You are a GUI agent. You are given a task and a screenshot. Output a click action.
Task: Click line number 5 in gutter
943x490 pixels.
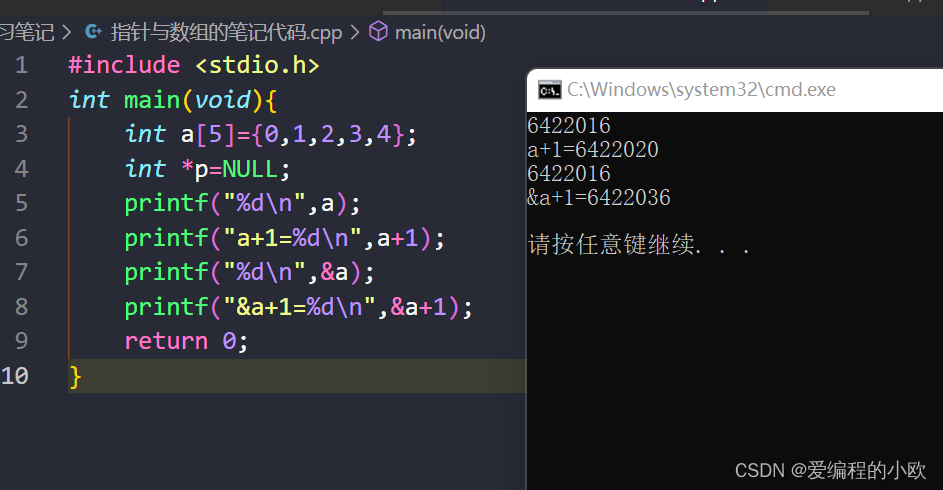point(22,203)
